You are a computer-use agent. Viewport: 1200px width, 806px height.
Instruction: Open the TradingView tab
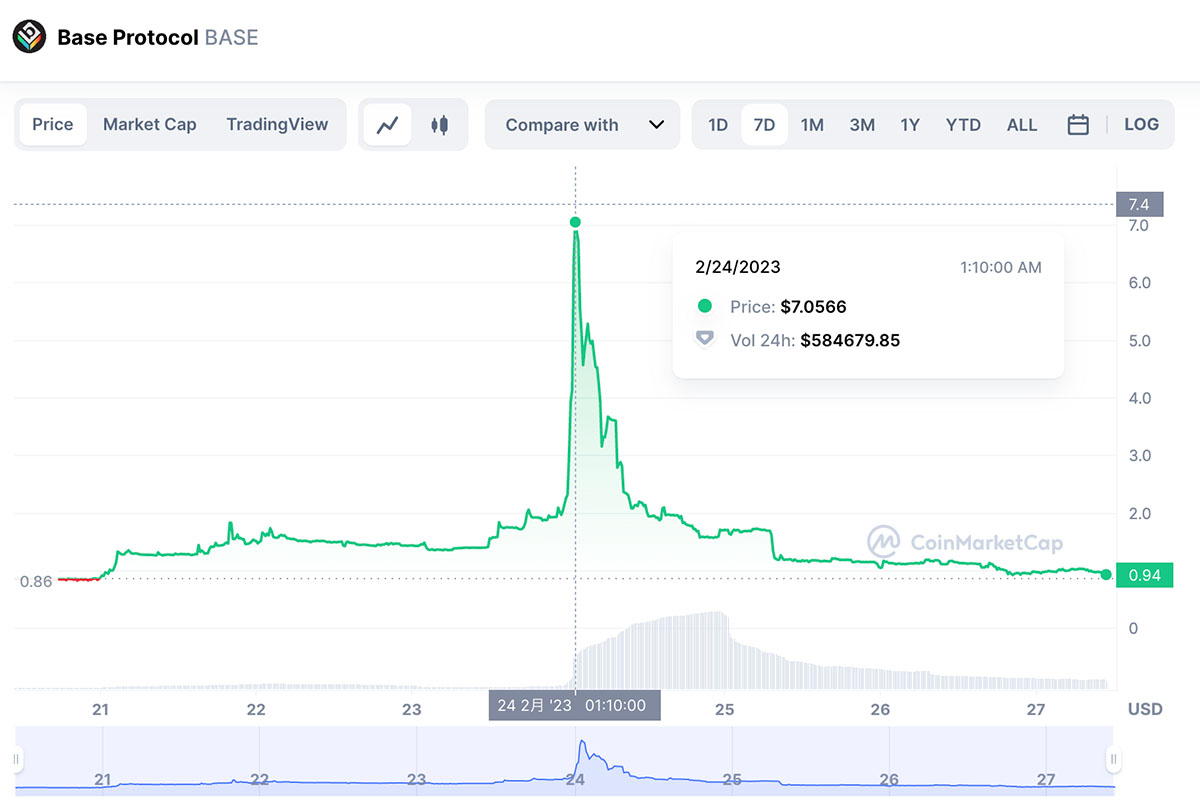[277, 125]
